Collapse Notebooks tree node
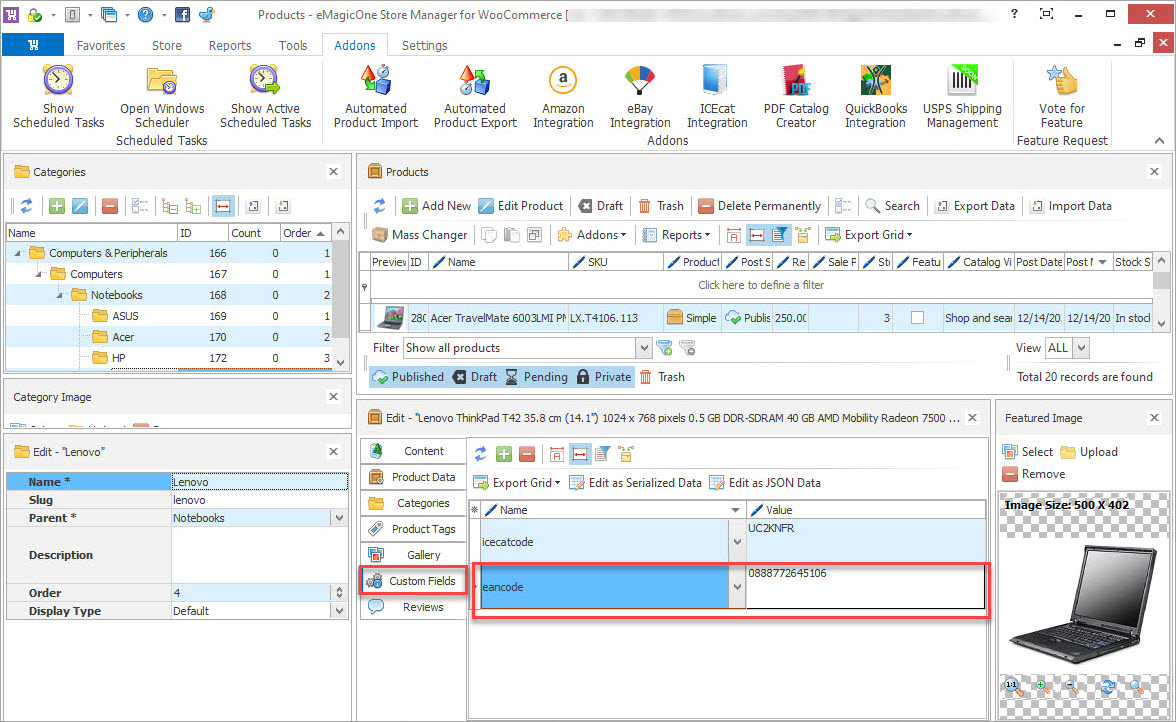Image resolution: width=1176 pixels, height=722 pixels. 59,295
